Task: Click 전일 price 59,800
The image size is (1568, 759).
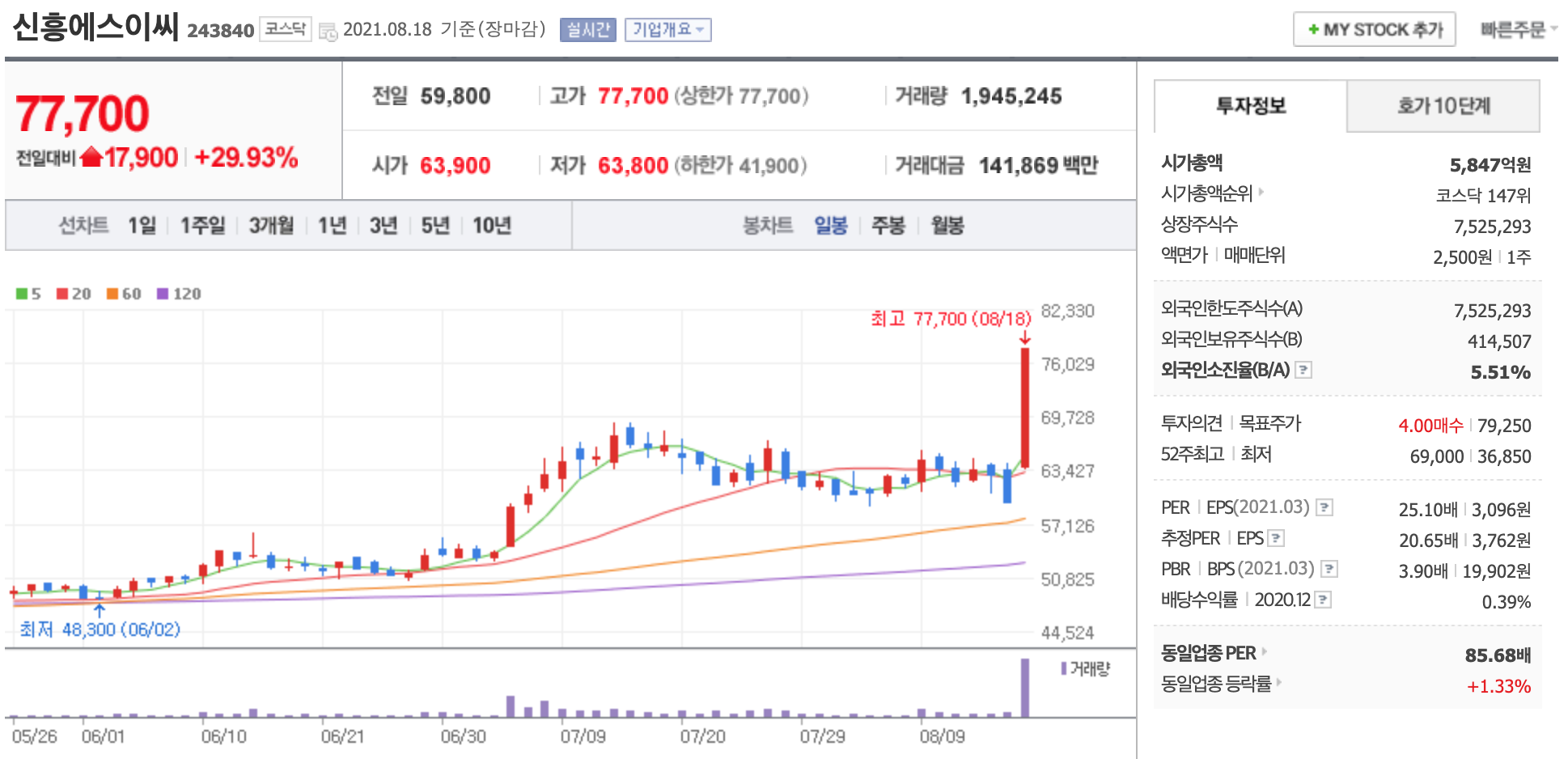Action: click(456, 96)
